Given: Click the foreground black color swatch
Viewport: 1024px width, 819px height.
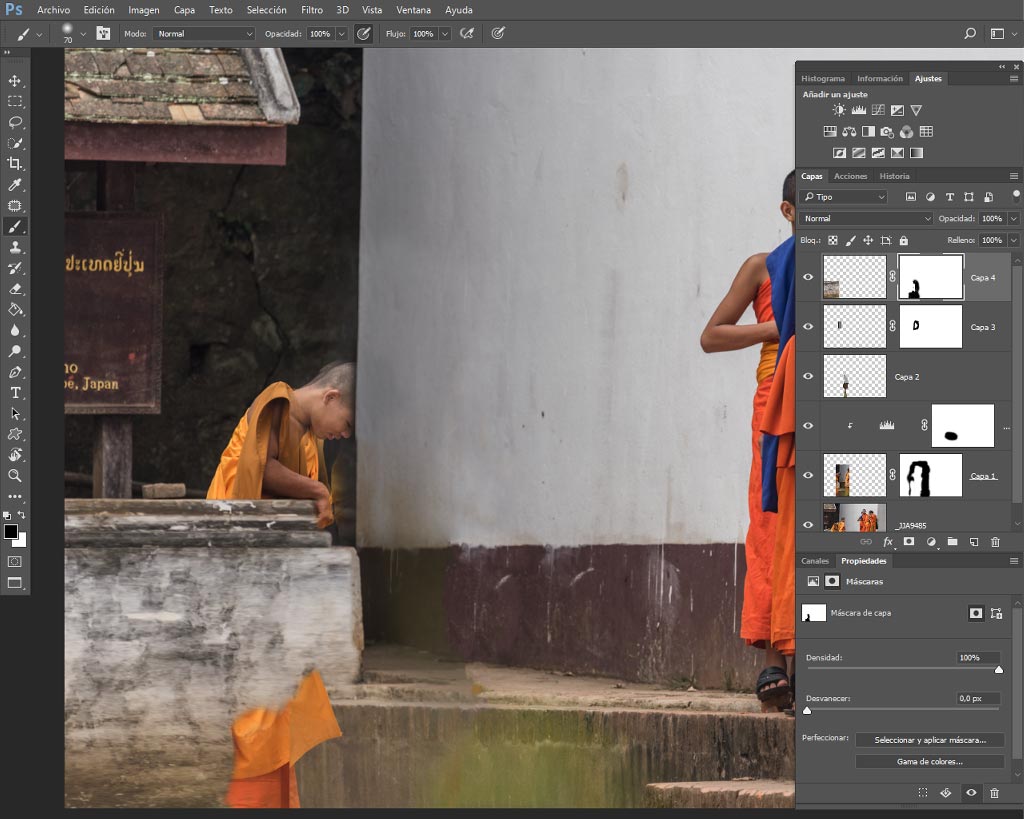Looking at the screenshot, I should (10, 532).
